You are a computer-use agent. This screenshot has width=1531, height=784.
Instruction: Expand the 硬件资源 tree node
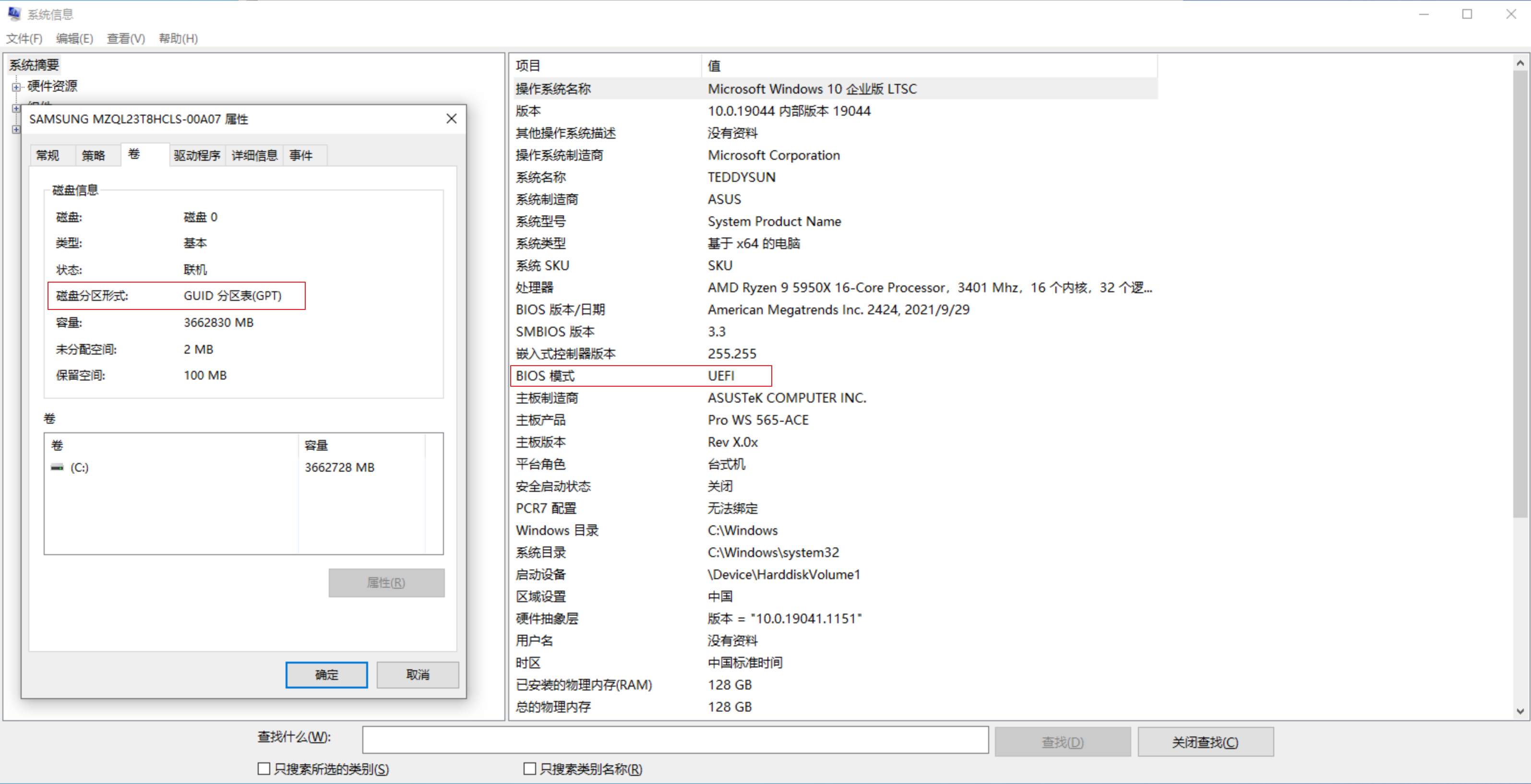[15, 86]
